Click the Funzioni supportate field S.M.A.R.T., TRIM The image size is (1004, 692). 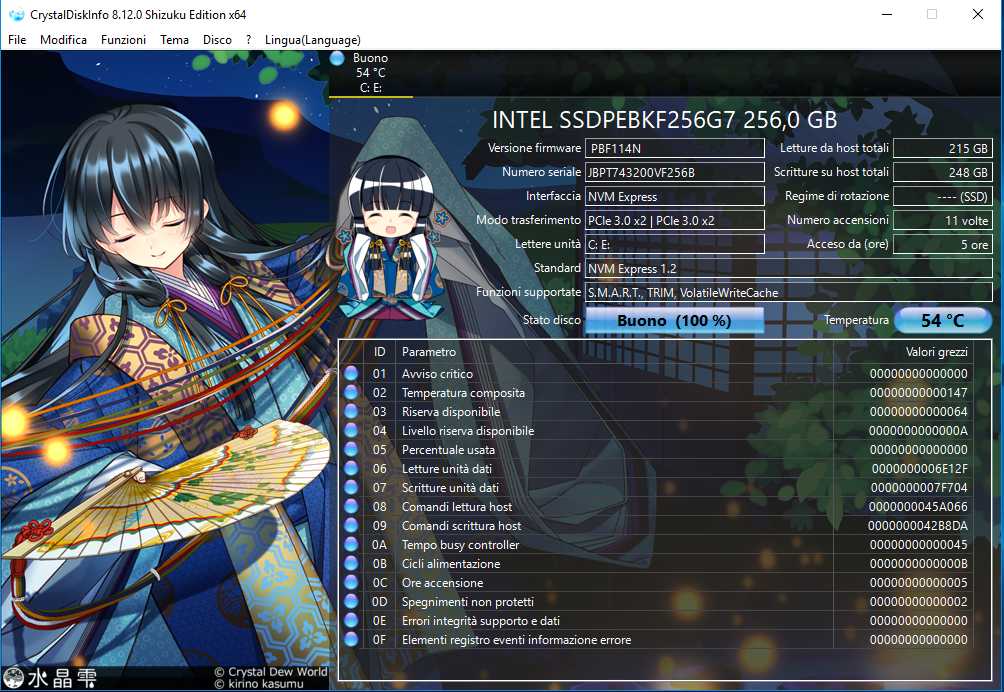789,293
